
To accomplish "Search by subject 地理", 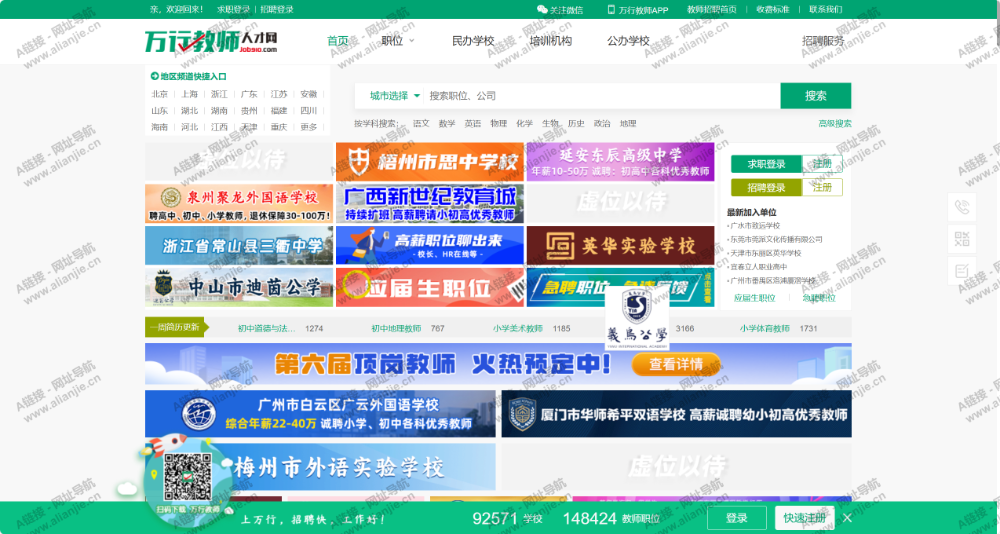I will click(628, 124).
